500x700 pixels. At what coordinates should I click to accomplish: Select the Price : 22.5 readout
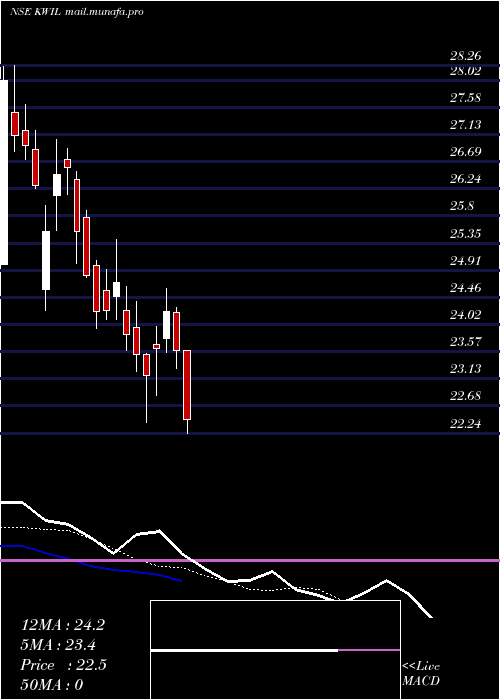pos(63,665)
